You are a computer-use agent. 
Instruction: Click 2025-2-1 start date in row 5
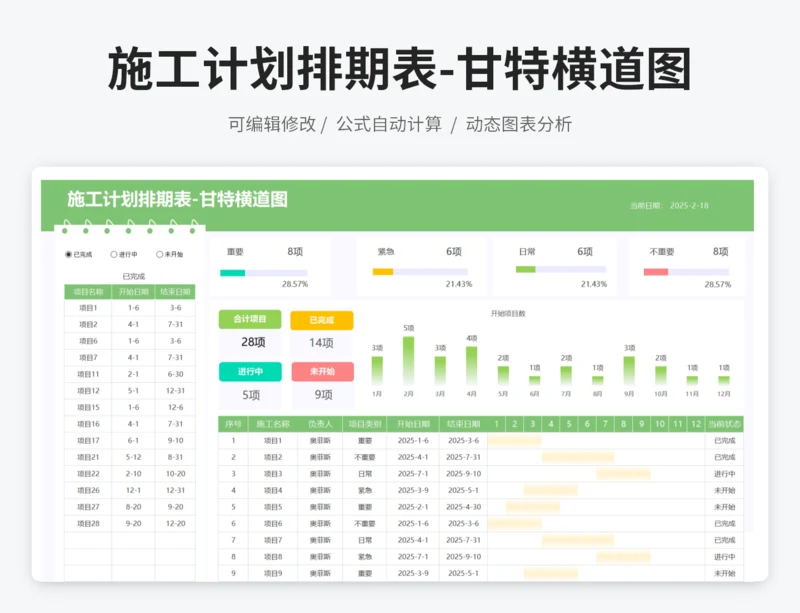tap(413, 507)
